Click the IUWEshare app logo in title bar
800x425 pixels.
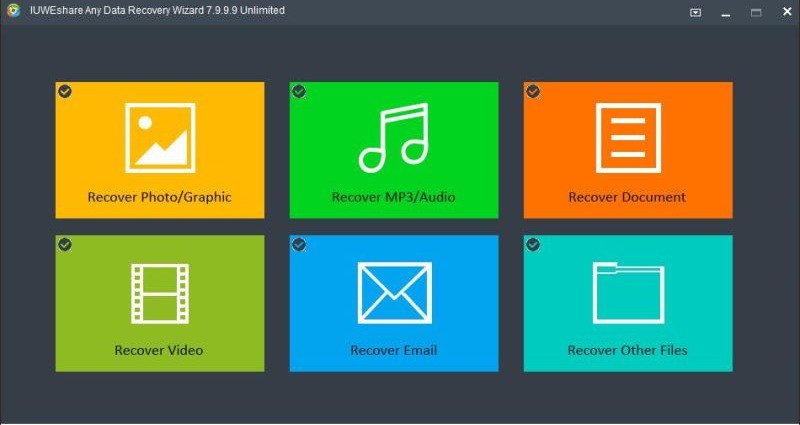(x=13, y=10)
